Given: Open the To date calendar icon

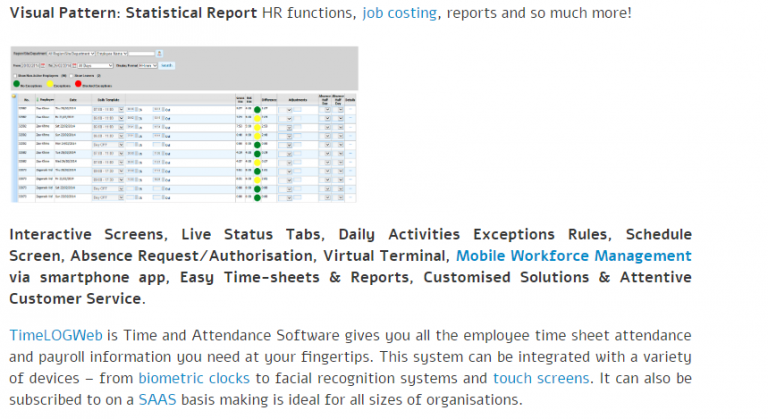Looking at the screenshot, I should click(x=75, y=65).
